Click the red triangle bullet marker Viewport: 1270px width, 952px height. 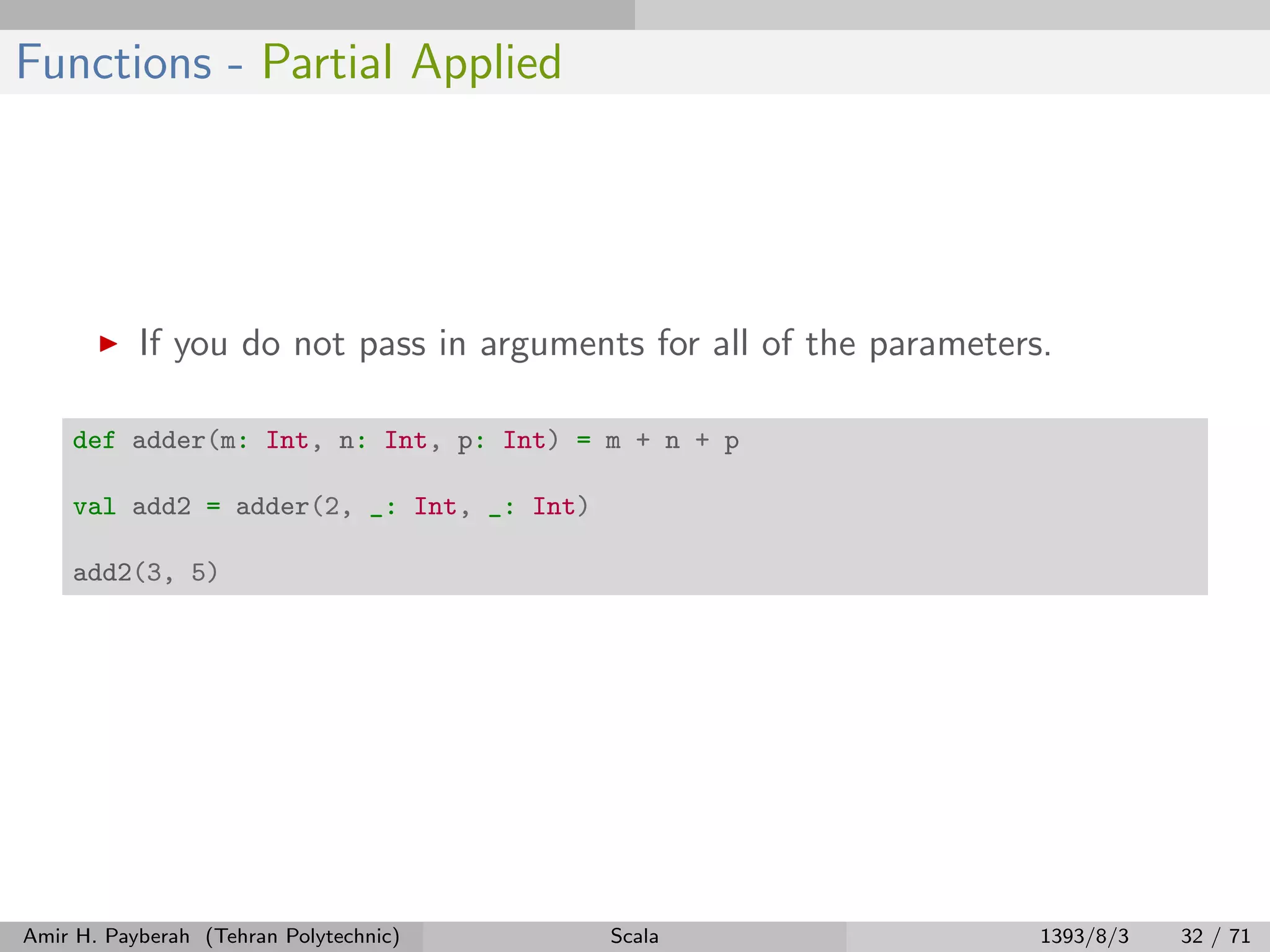109,343
